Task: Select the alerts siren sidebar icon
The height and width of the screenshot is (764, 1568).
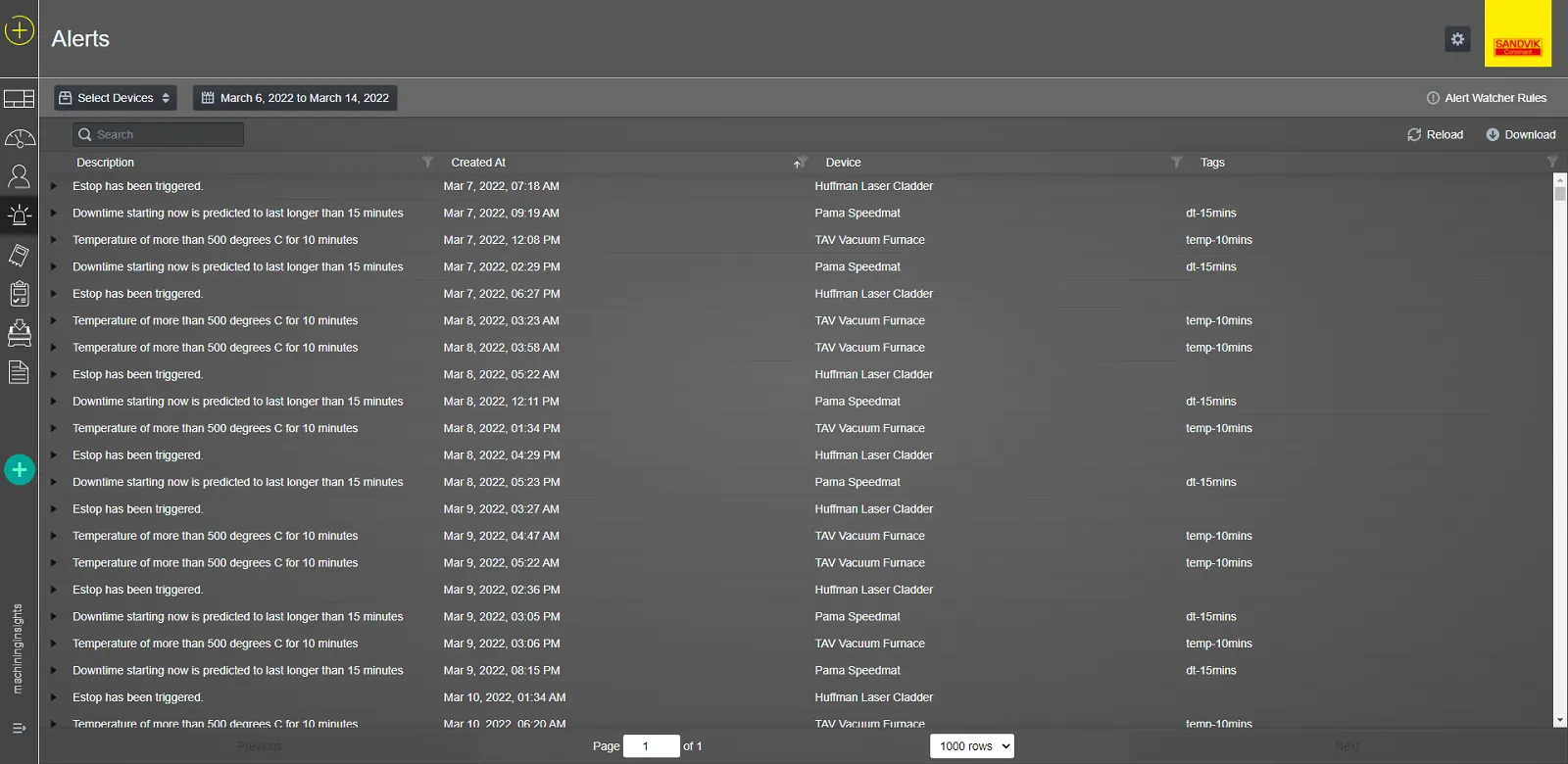Action: click(x=19, y=215)
